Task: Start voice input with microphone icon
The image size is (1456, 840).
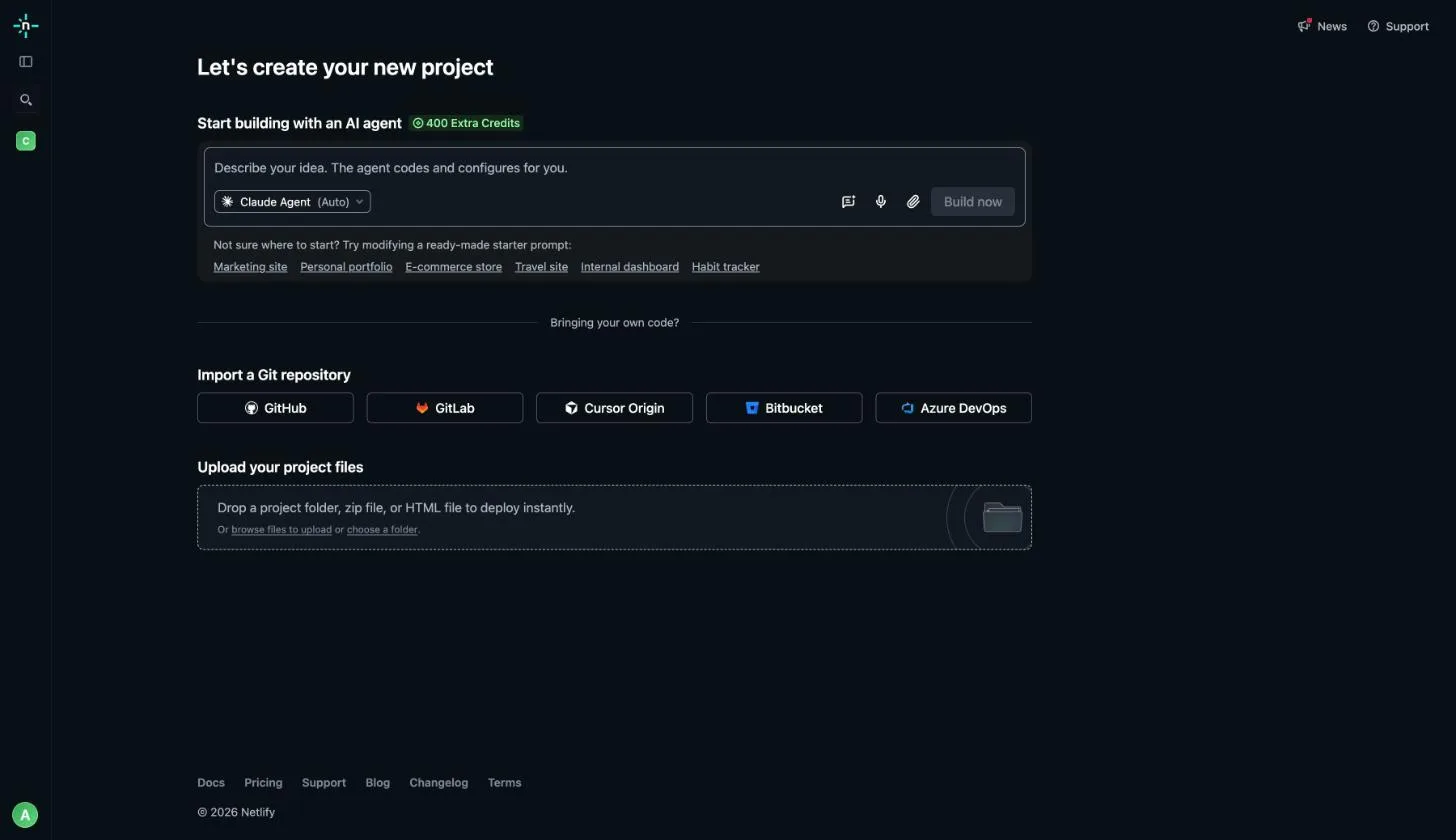Action: pos(881,202)
